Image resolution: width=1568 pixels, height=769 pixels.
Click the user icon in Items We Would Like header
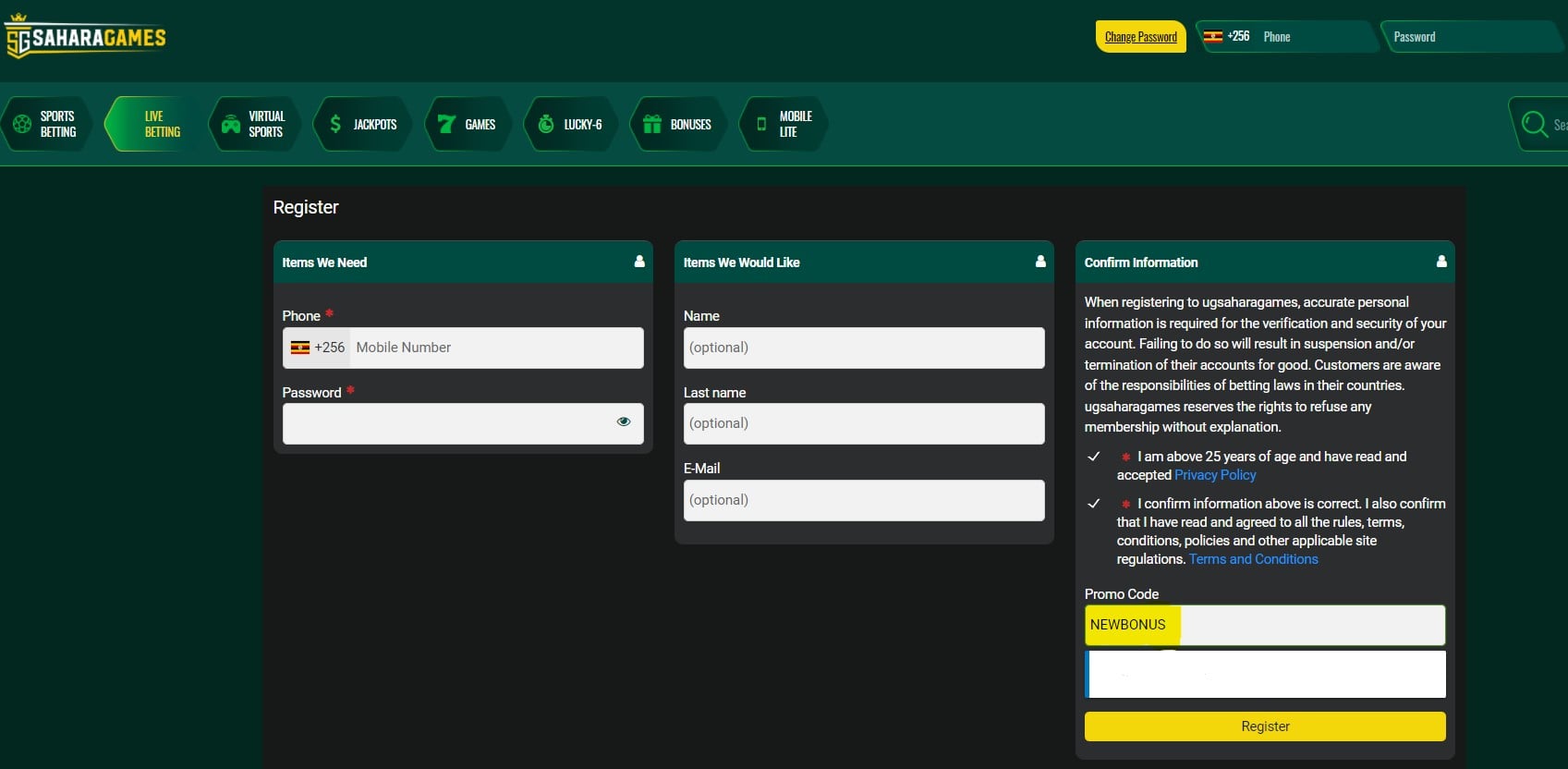coord(1040,262)
